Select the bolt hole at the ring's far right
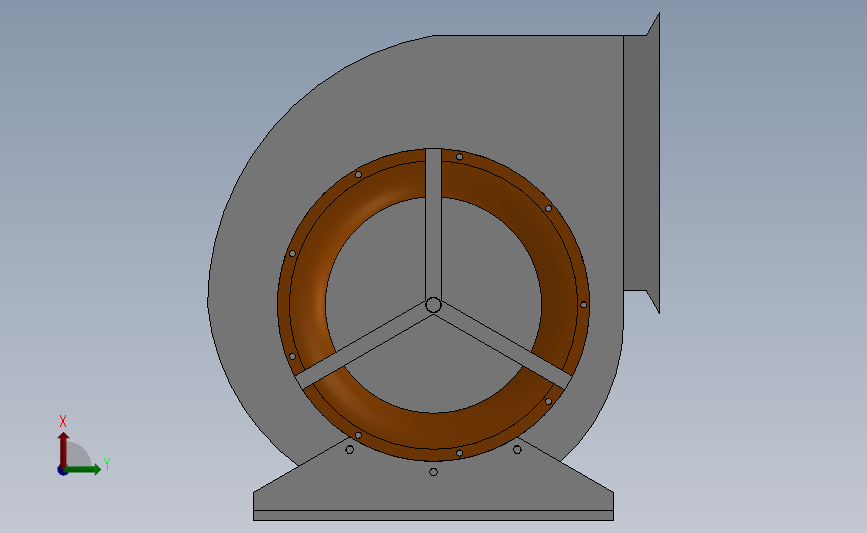 [583, 305]
